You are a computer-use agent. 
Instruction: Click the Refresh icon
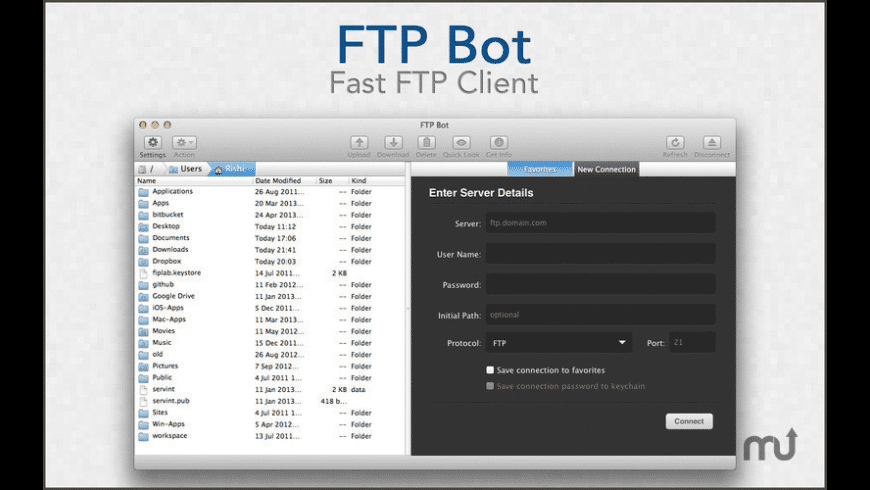675,143
